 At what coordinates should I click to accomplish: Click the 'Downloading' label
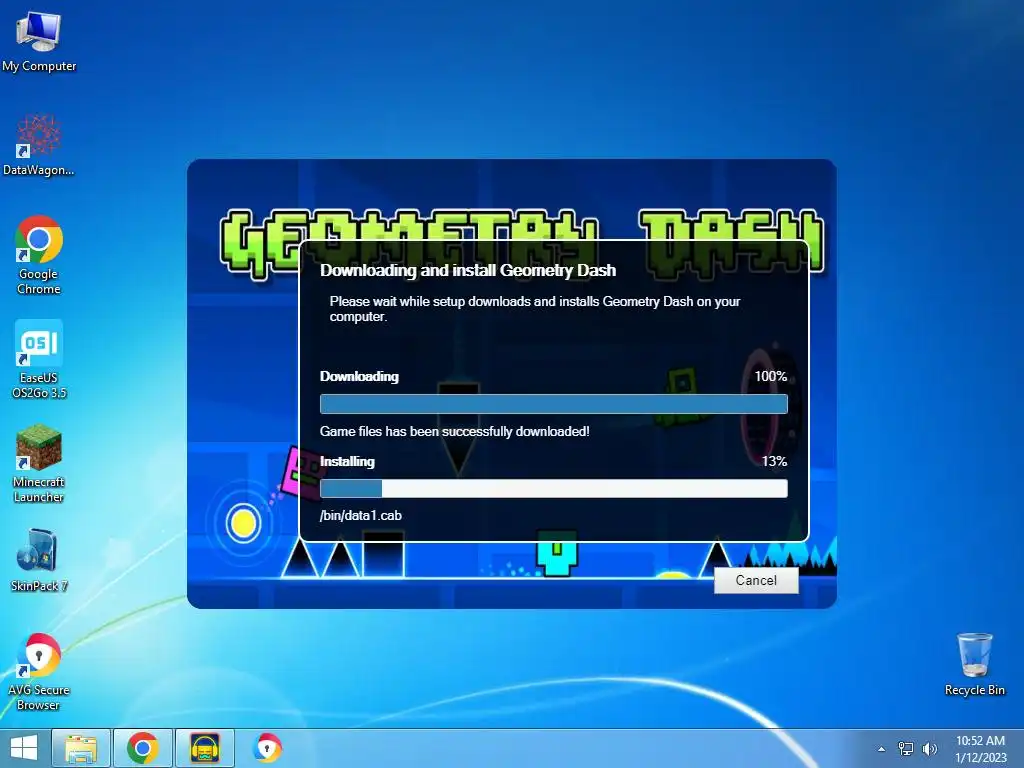click(x=359, y=376)
